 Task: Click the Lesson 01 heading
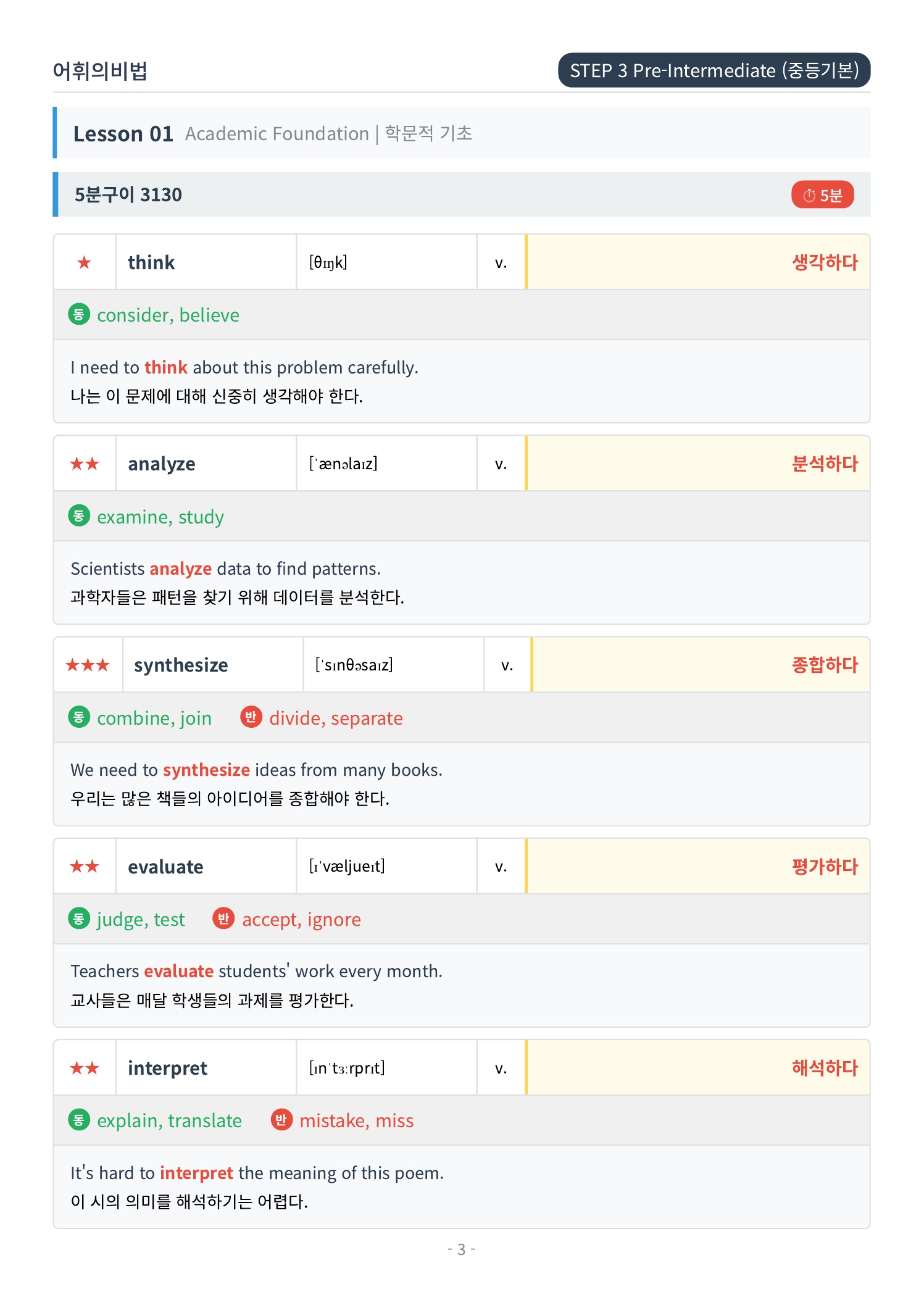click(x=123, y=133)
